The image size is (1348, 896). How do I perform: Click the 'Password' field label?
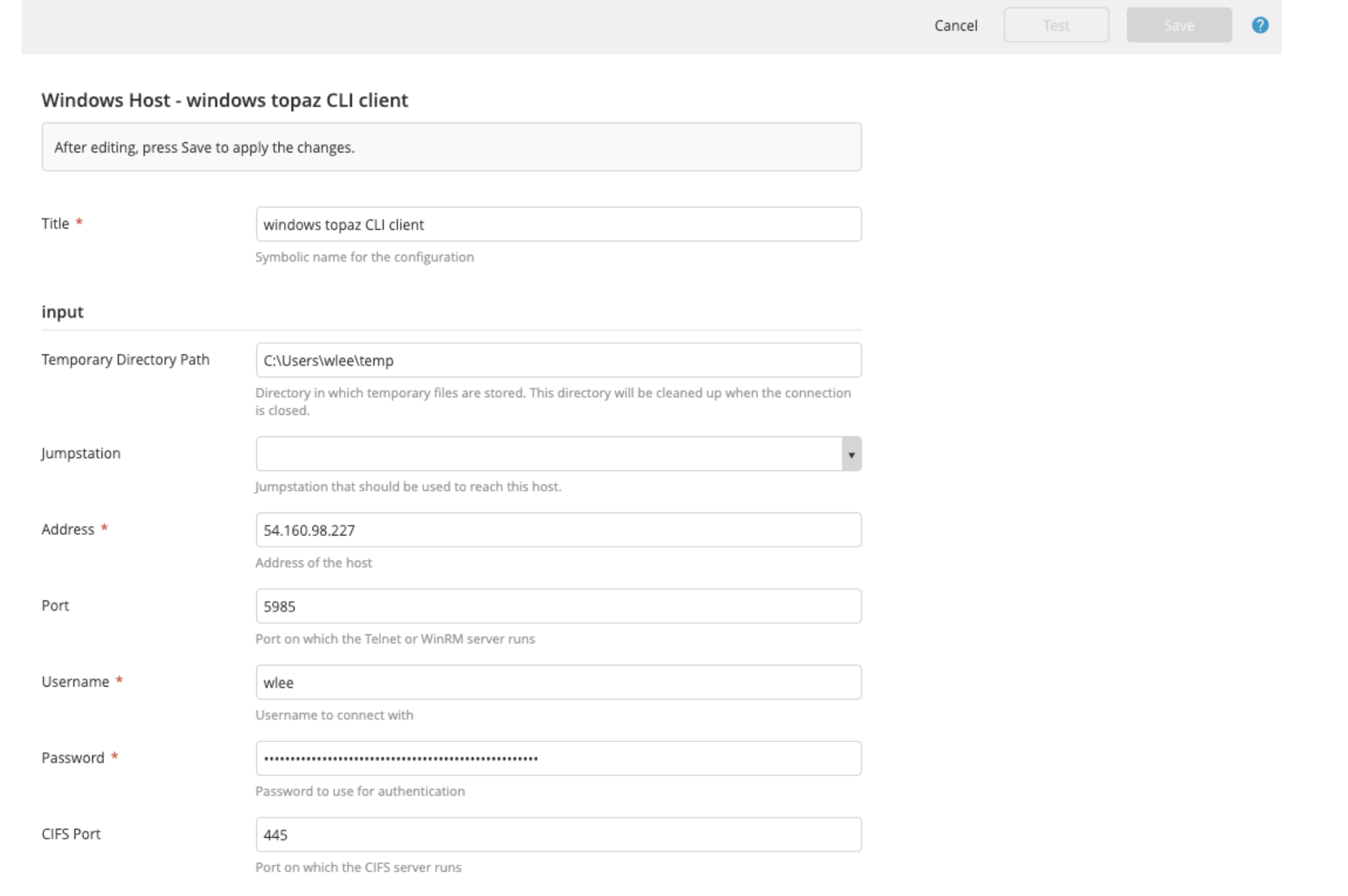tap(73, 758)
